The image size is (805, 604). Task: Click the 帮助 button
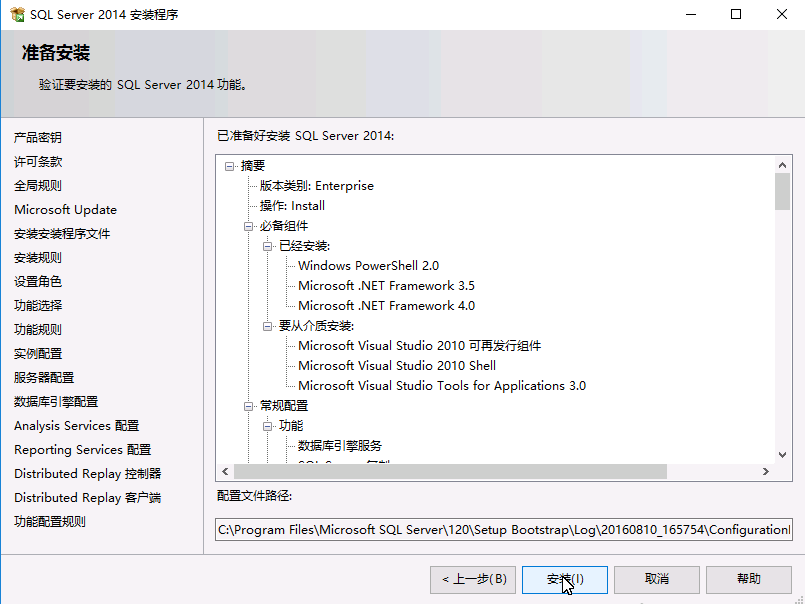pos(749,579)
